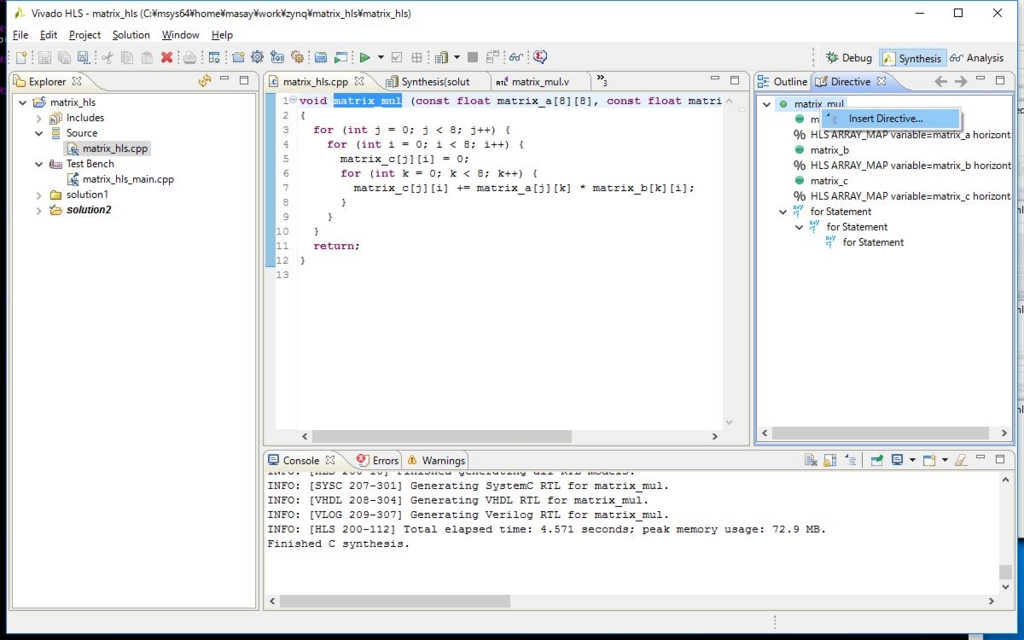Collapse the matrix_hls project node
The image size is (1024, 640).
coord(23,103)
